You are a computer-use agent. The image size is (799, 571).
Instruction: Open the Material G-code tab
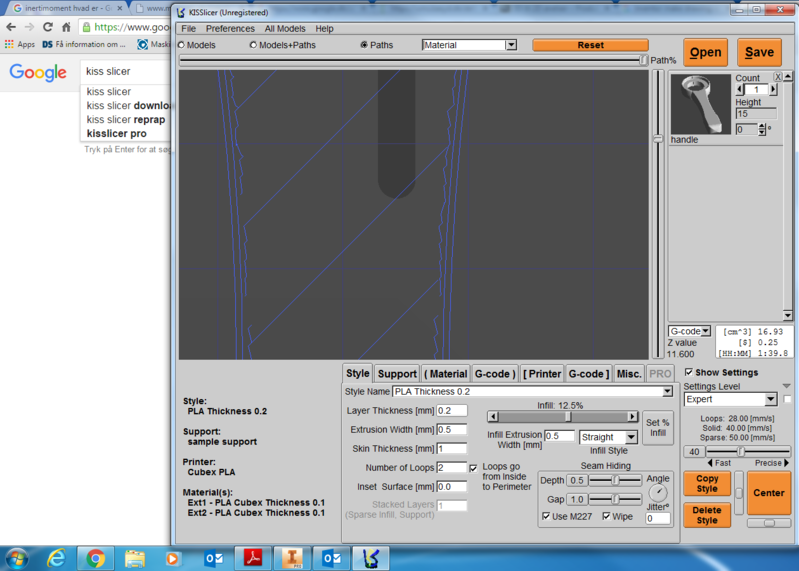tap(495, 374)
